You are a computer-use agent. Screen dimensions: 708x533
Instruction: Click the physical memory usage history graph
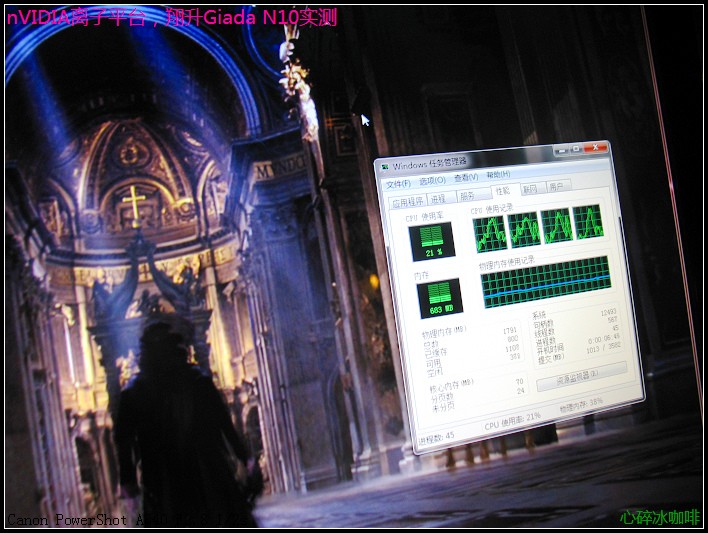(x=546, y=282)
